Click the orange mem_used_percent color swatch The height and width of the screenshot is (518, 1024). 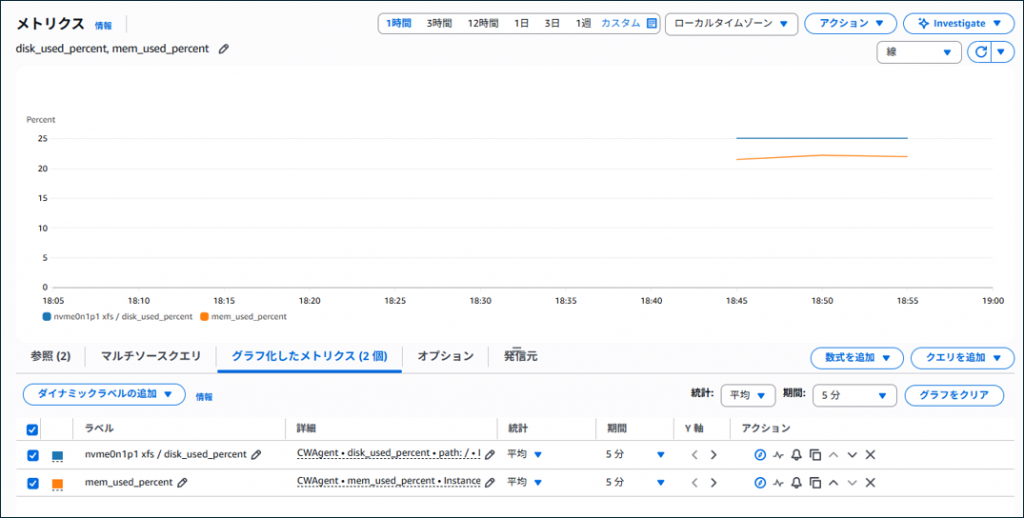pyautogui.click(x=58, y=484)
